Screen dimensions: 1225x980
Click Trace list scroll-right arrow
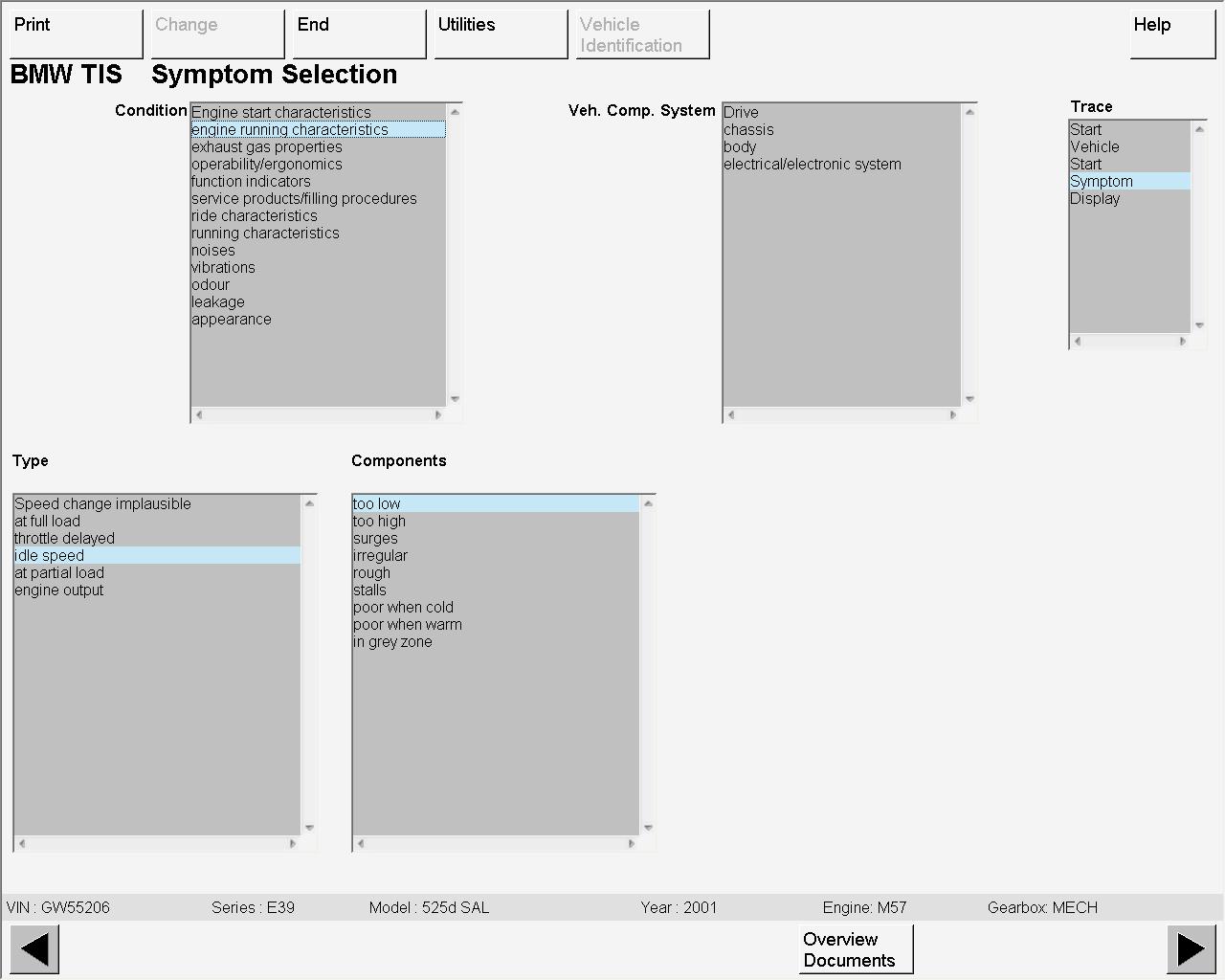1183,342
